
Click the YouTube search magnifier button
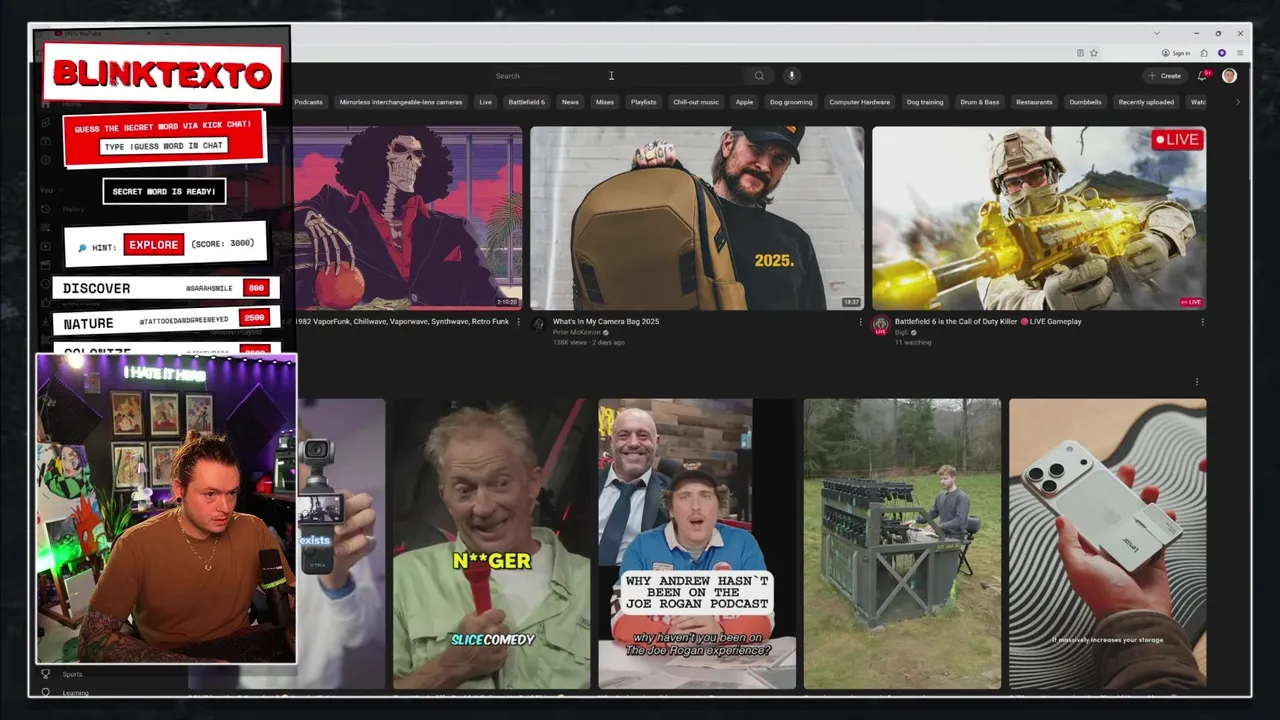(759, 76)
